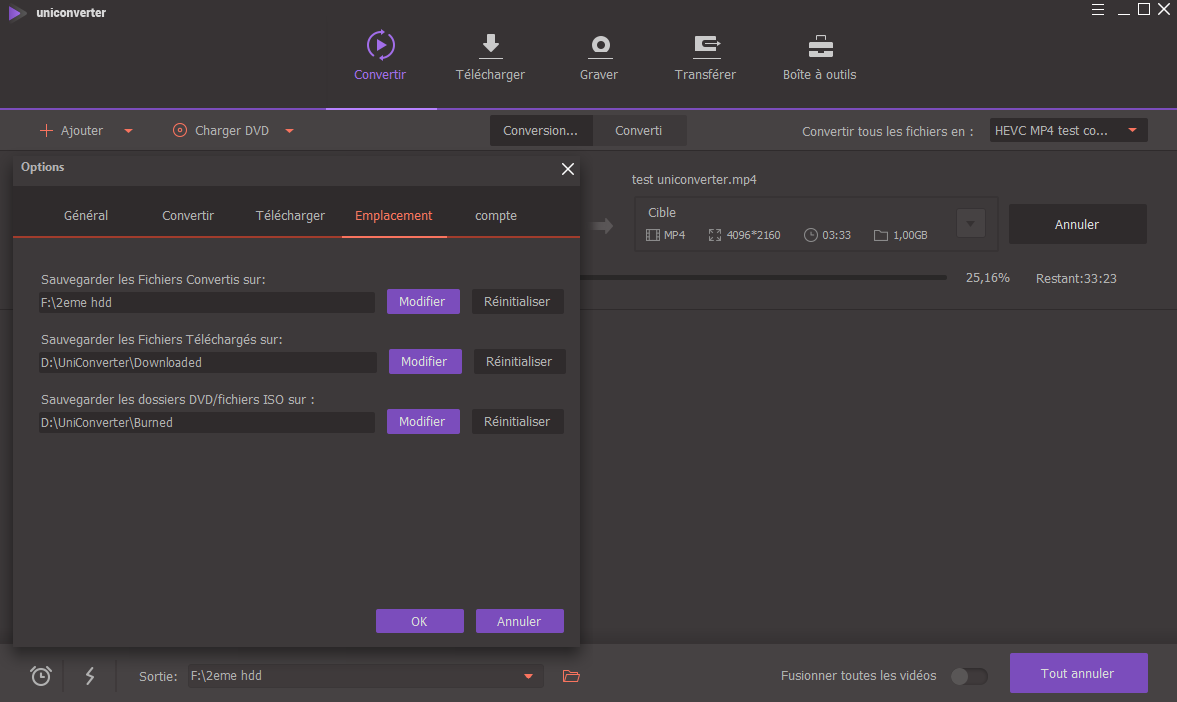The image size is (1177, 702).
Task: Expand the Charger DVD dropdown arrow
Action: [289, 131]
